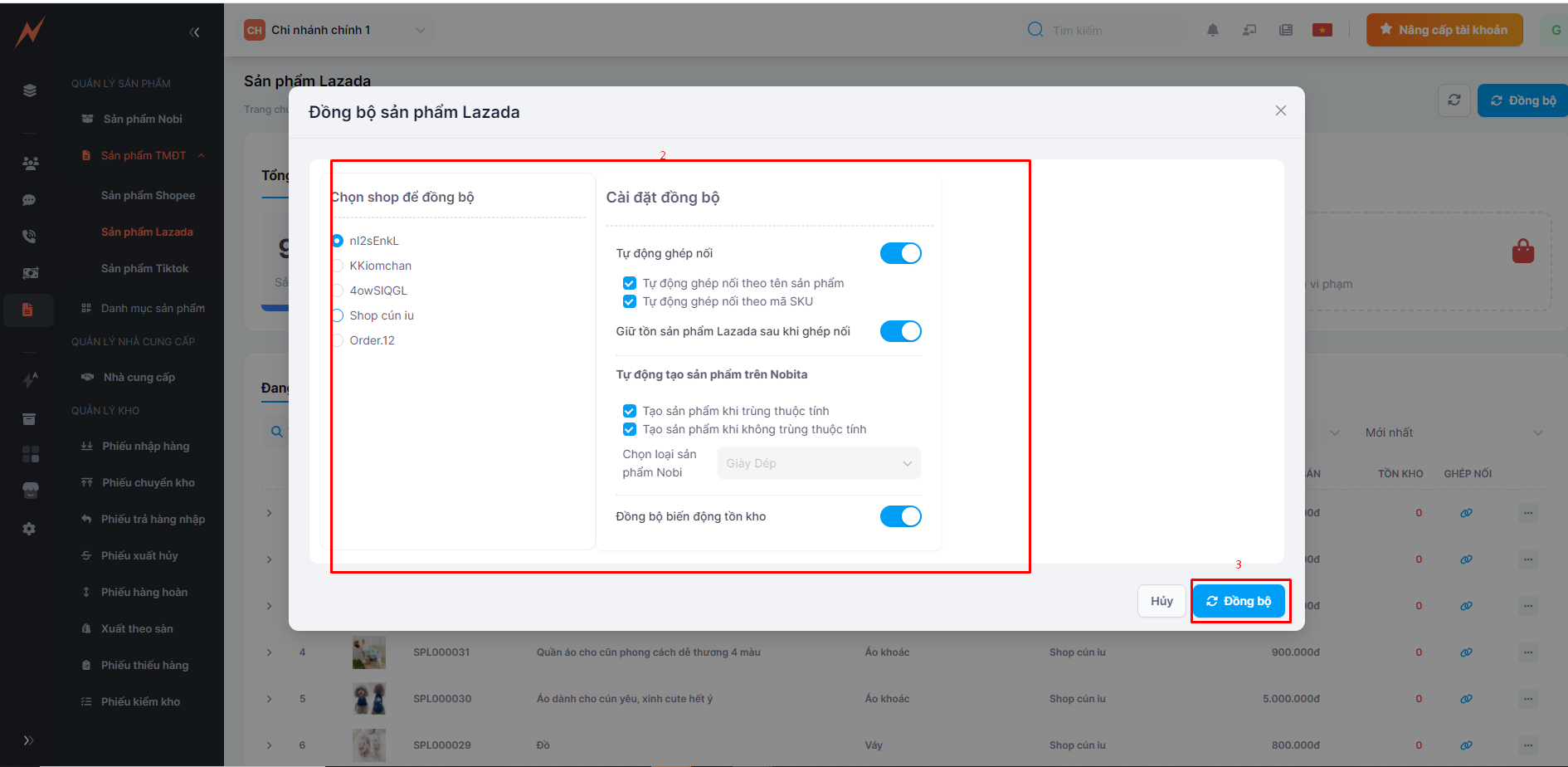The width and height of the screenshot is (1568, 767).
Task: Uncheck Tự động ghép nối theo mã SKU
Action: click(x=630, y=301)
